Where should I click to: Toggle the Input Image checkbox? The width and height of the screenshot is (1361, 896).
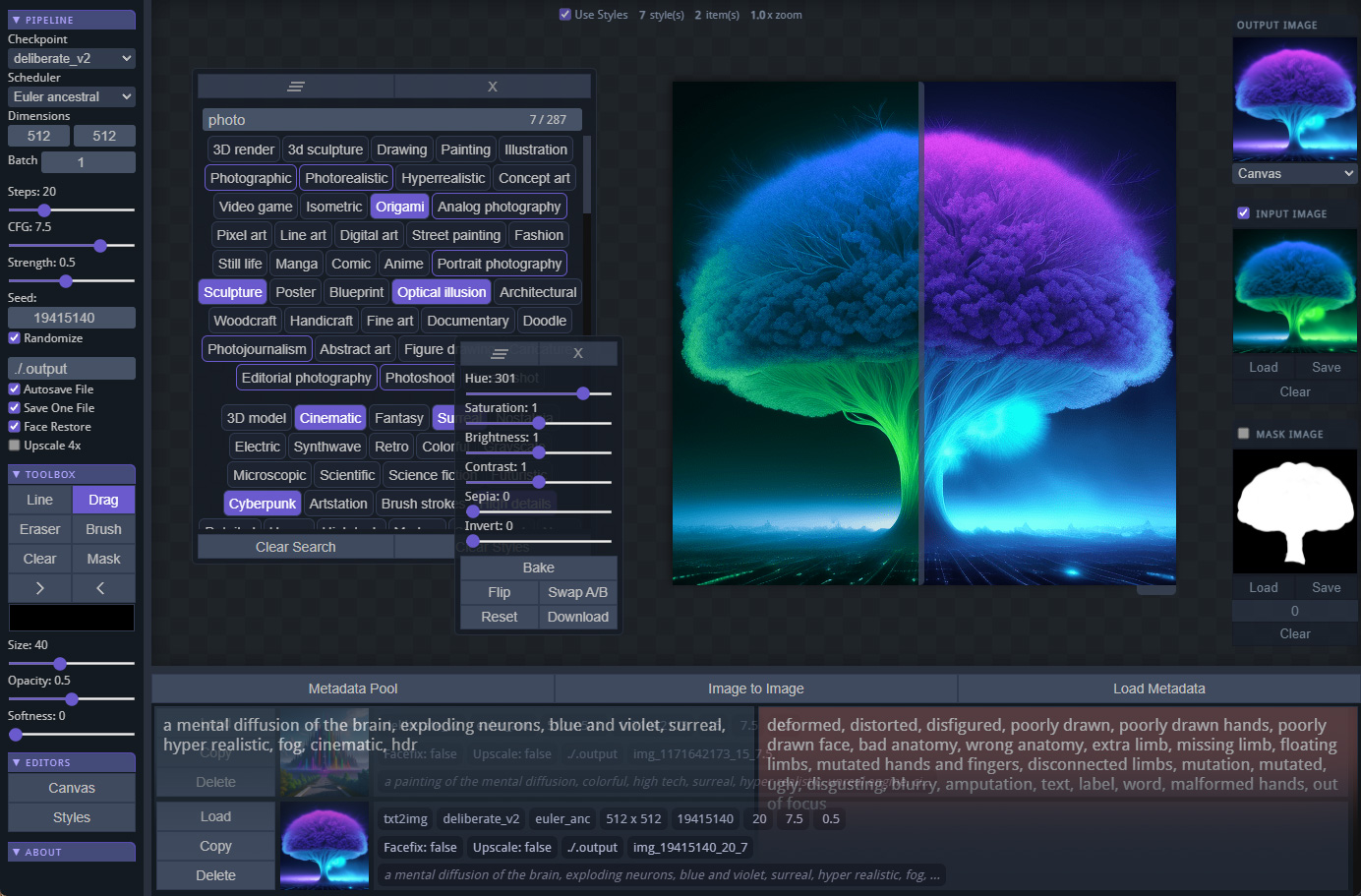[x=1244, y=213]
